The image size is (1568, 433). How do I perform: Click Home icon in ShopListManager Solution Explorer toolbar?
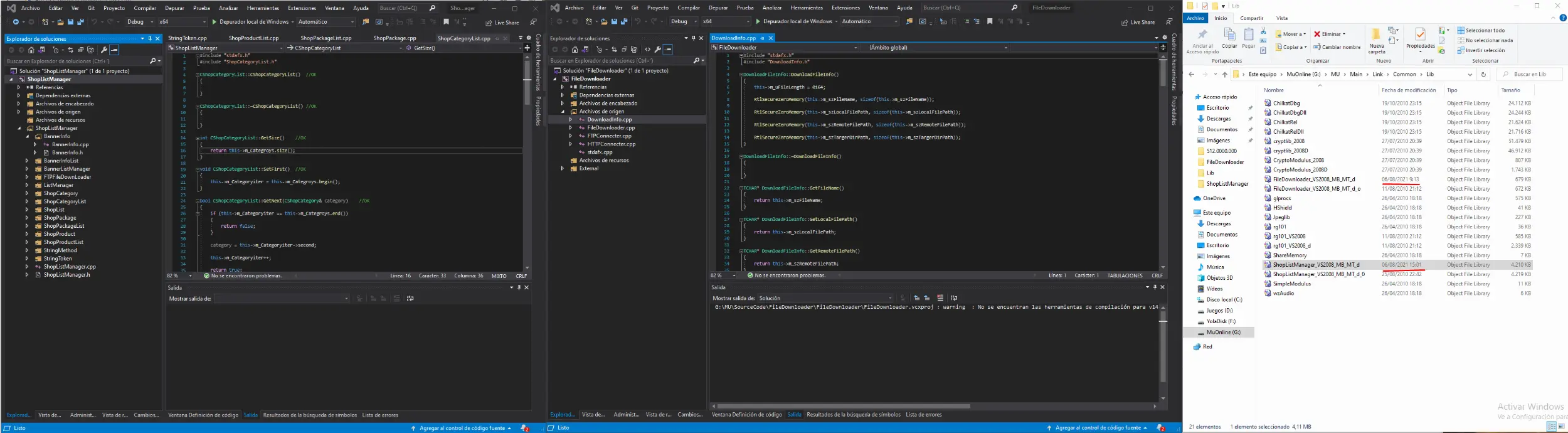[31, 50]
